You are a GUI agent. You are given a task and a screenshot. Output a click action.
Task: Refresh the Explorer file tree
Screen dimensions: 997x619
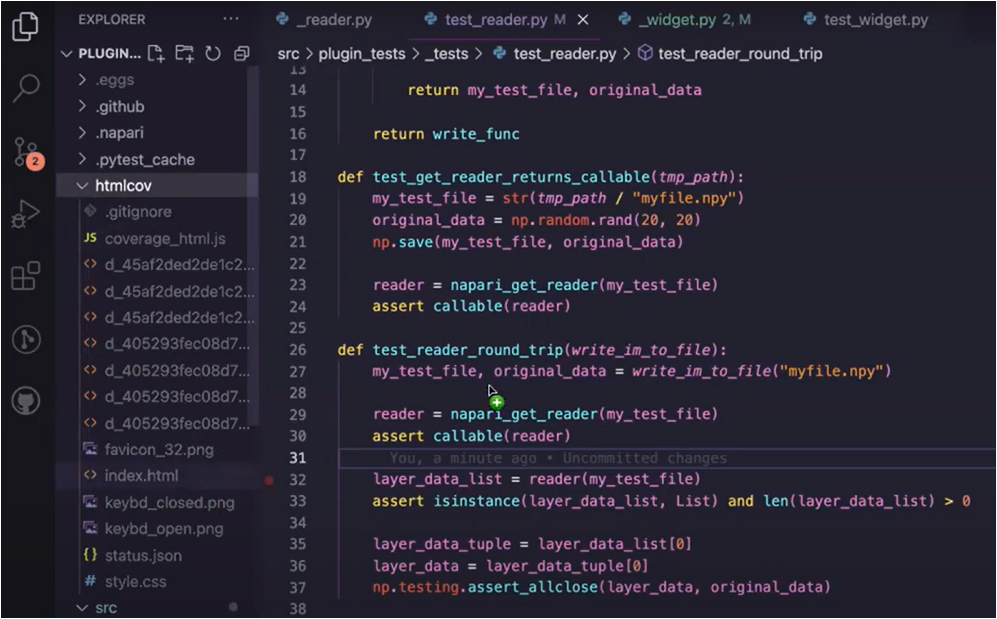[x=213, y=53]
